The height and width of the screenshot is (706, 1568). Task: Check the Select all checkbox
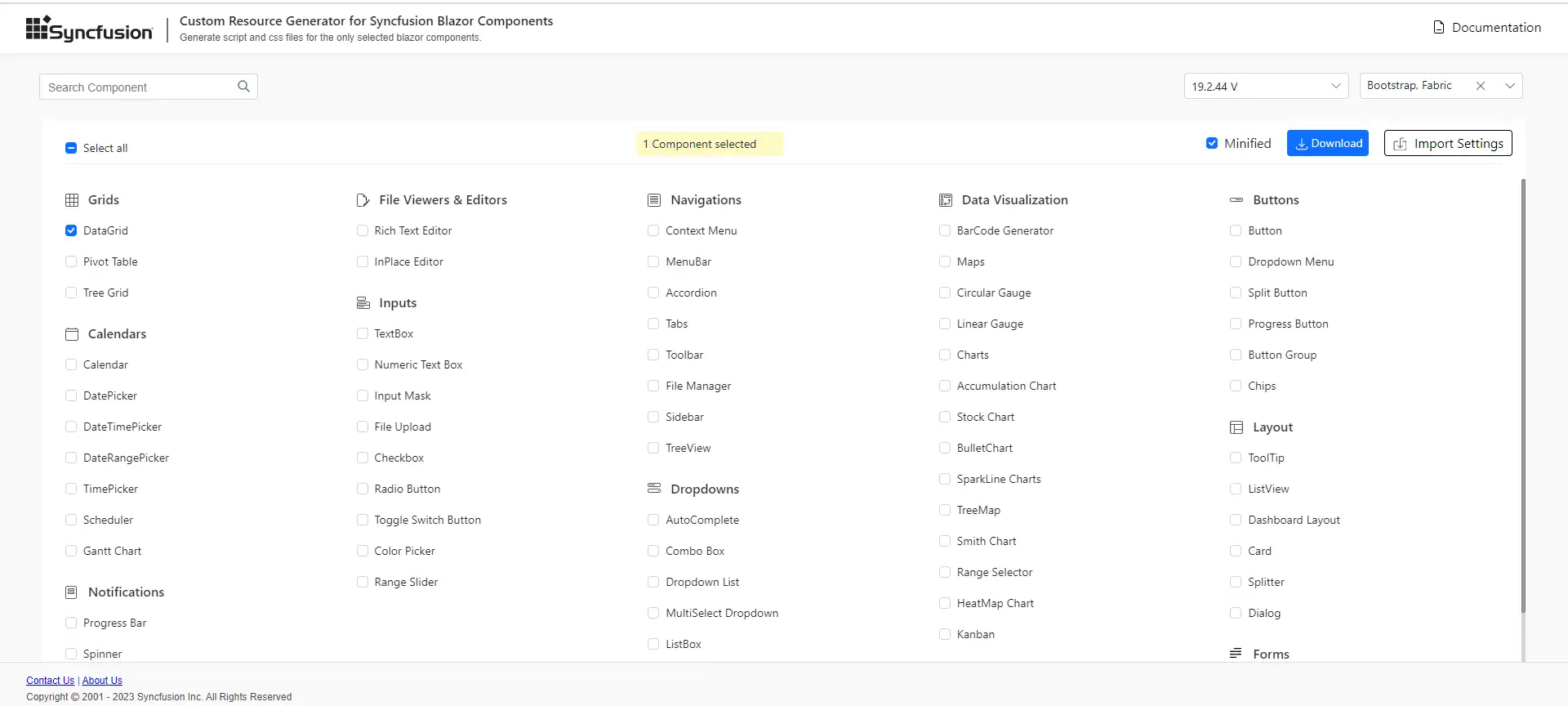click(71, 148)
